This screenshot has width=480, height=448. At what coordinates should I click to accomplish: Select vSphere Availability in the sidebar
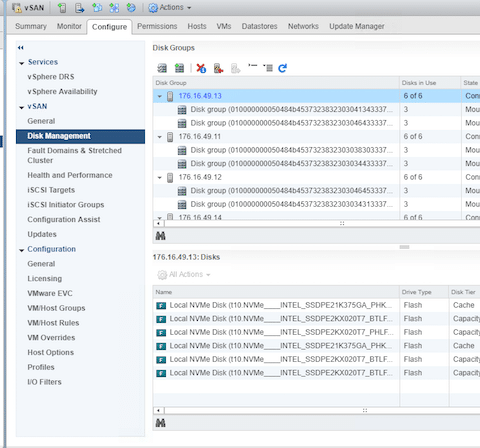click(62, 91)
